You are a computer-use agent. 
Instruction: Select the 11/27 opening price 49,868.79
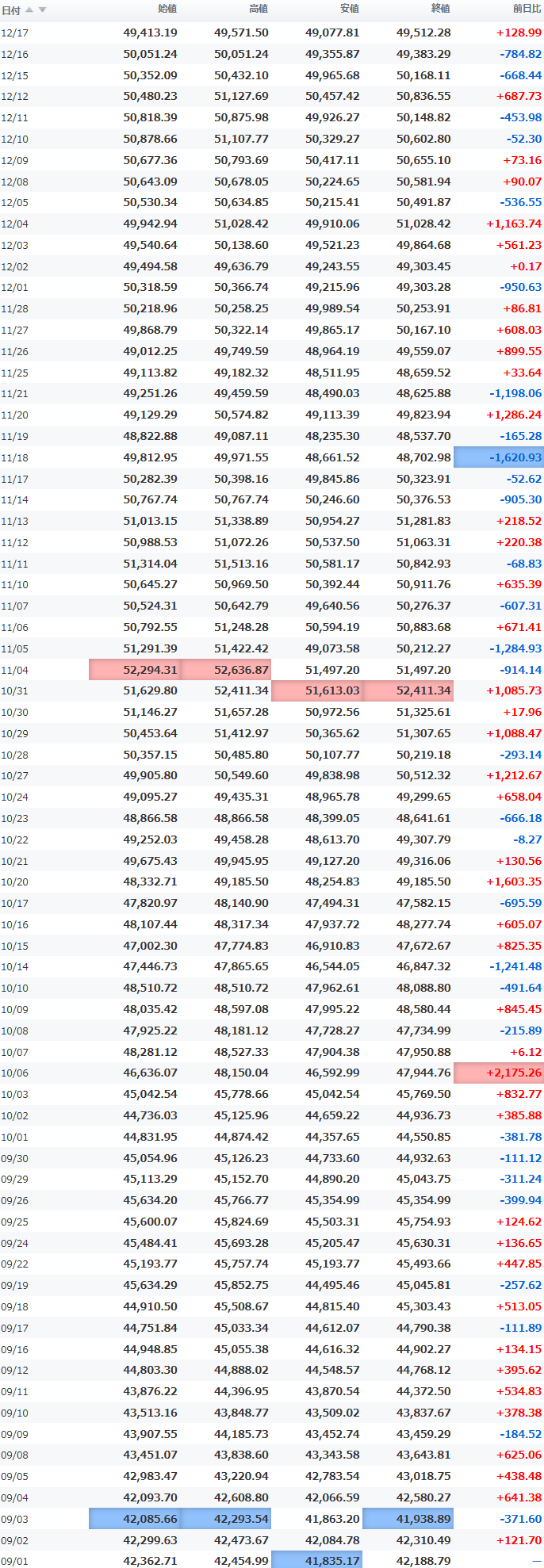pyautogui.click(x=150, y=330)
